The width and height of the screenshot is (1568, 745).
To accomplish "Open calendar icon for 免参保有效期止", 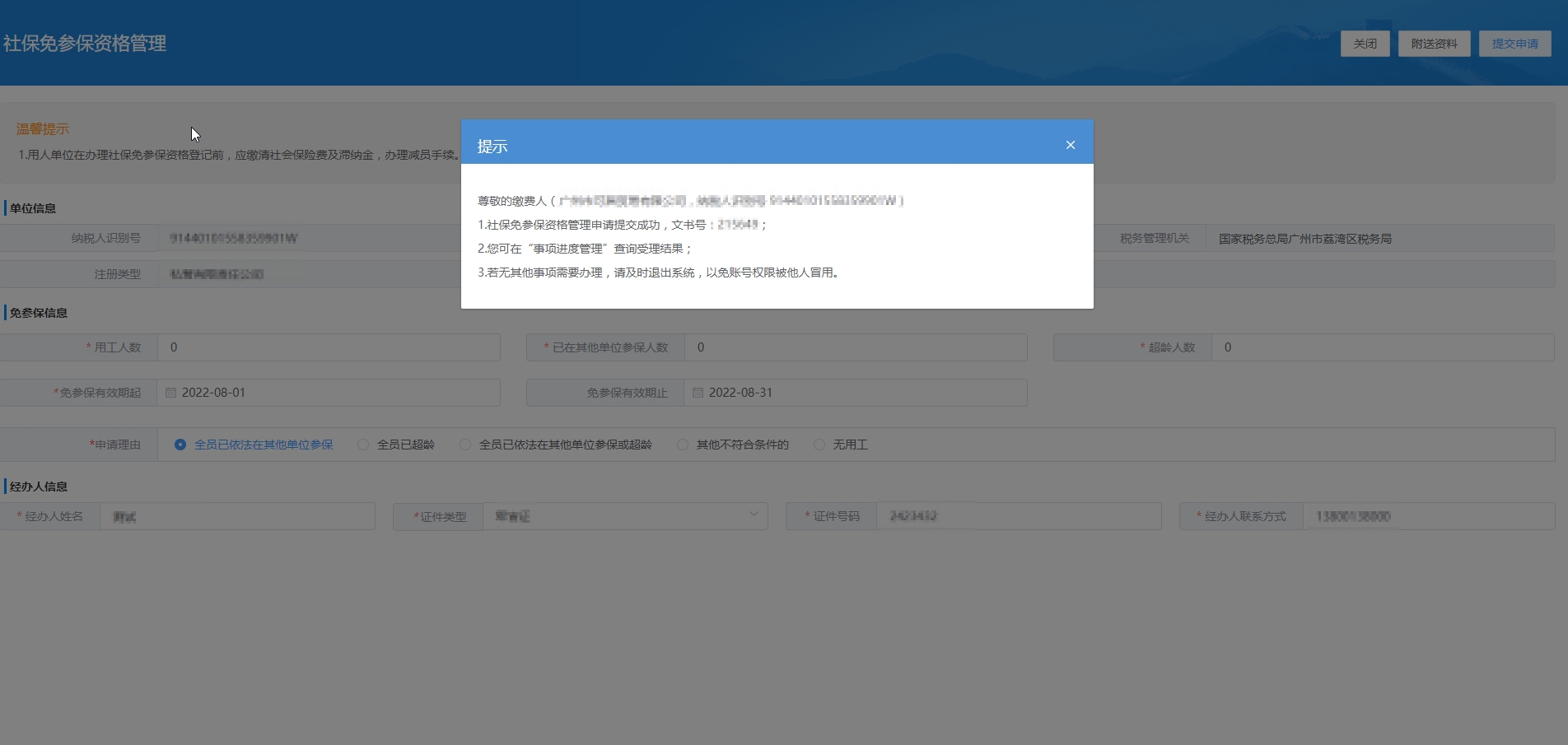I will click(698, 393).
